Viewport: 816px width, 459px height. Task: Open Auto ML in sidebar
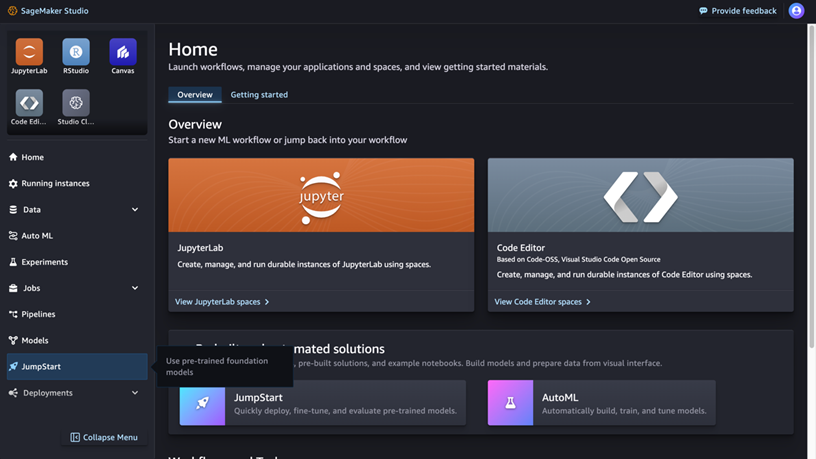(77, 236)
